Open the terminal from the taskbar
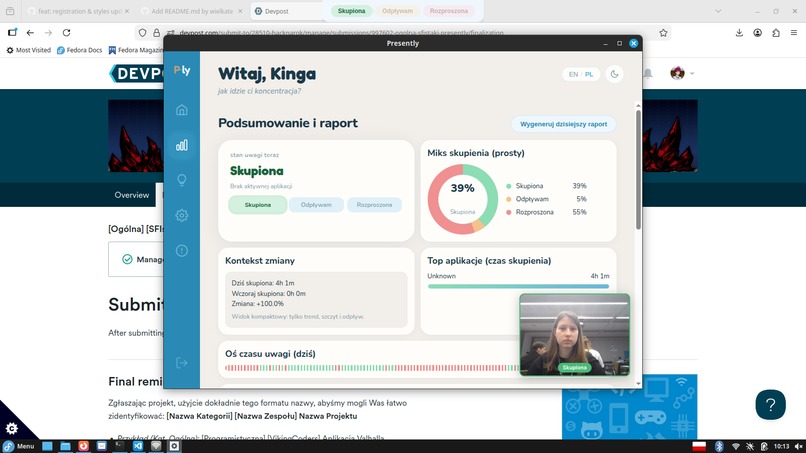This screenshot has width=806, height=453. pyautogui.click(x=119, y=446)
